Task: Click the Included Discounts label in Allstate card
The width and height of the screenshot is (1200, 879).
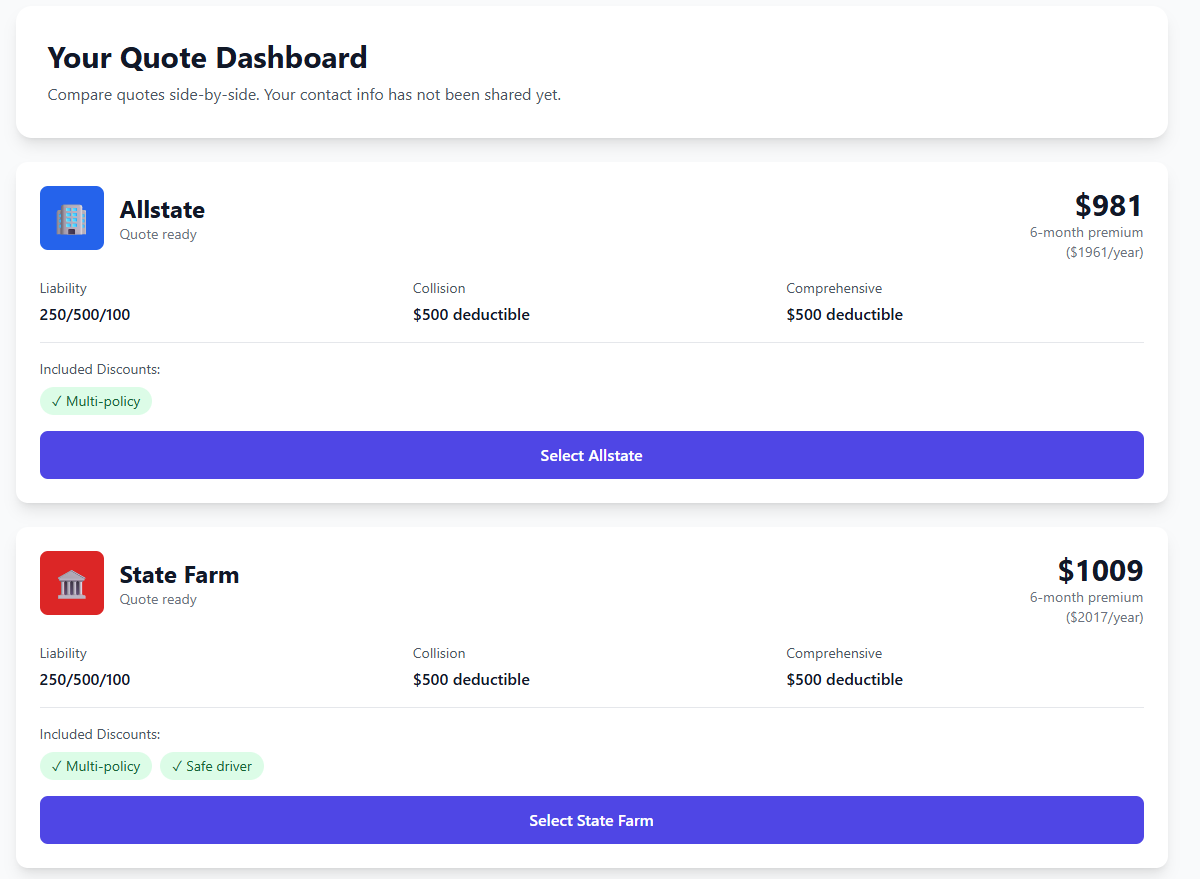Action: tap(100, 370)
